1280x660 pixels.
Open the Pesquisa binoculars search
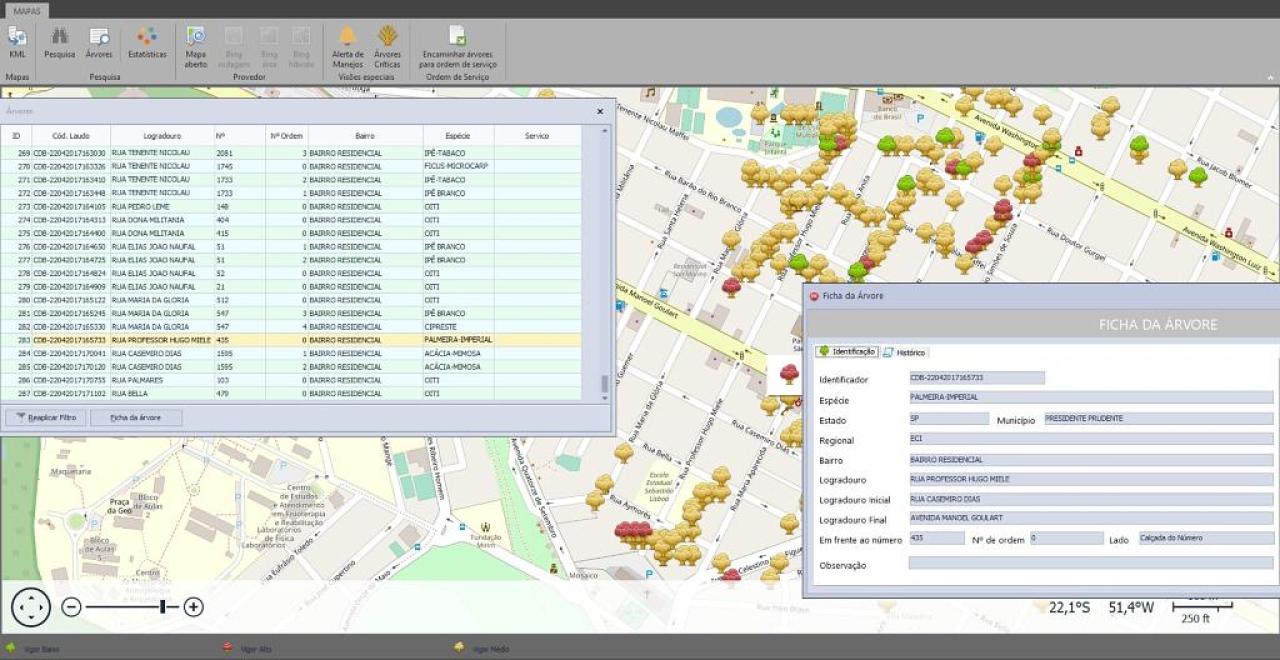point(60,43)
